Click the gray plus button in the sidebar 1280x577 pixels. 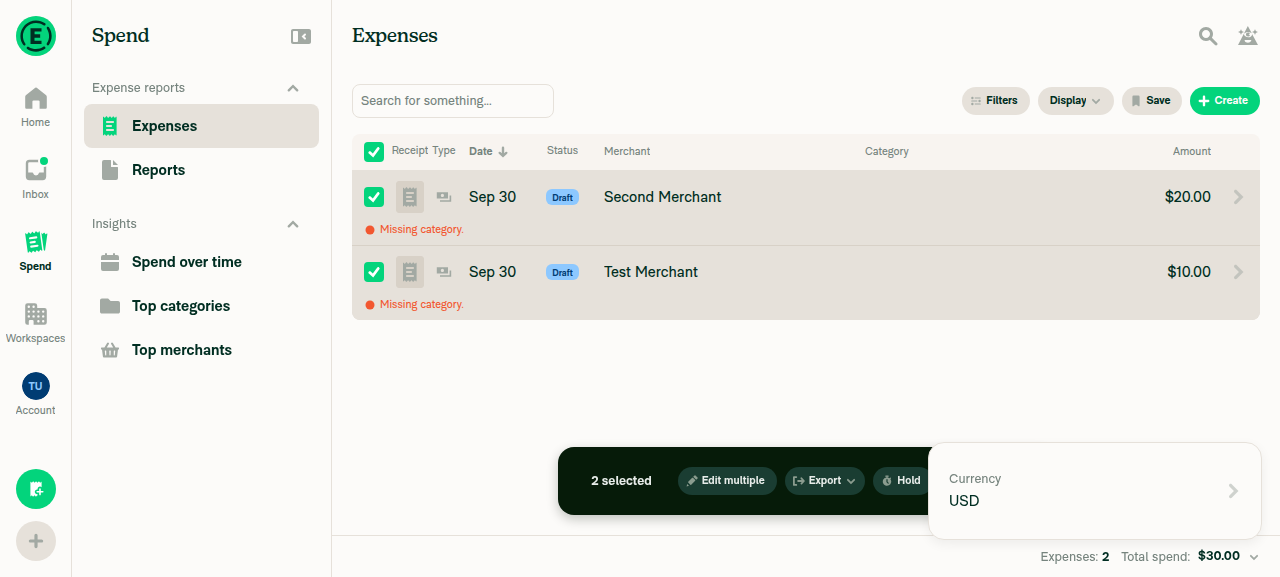pyautogui.click(x=36, y=541)
